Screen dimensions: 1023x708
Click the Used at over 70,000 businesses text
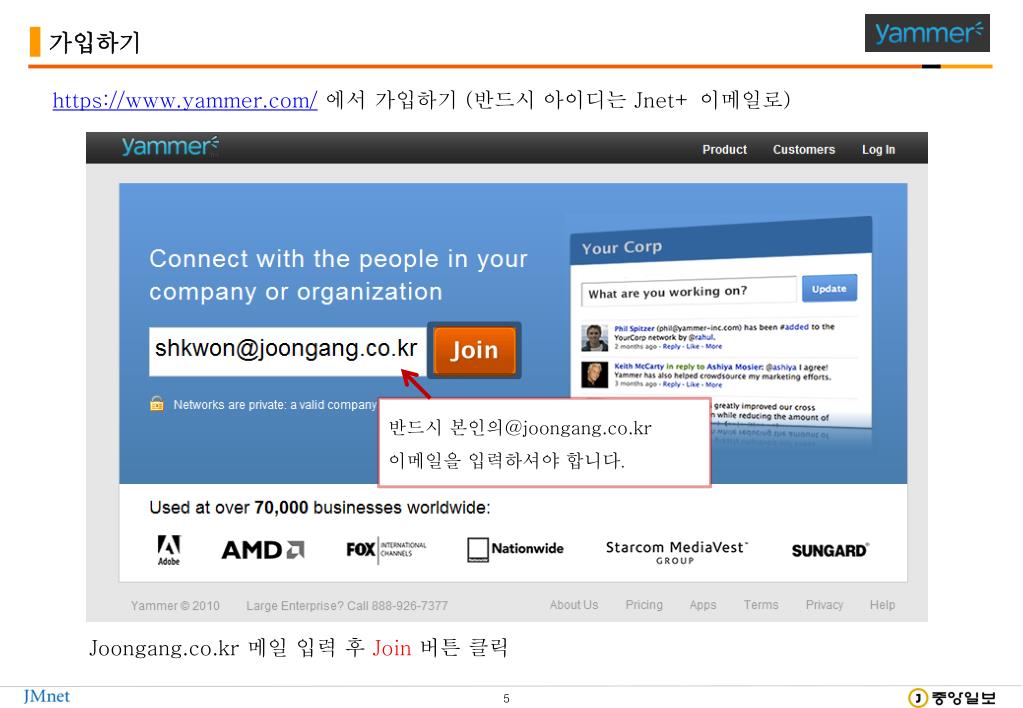(320, 508)
